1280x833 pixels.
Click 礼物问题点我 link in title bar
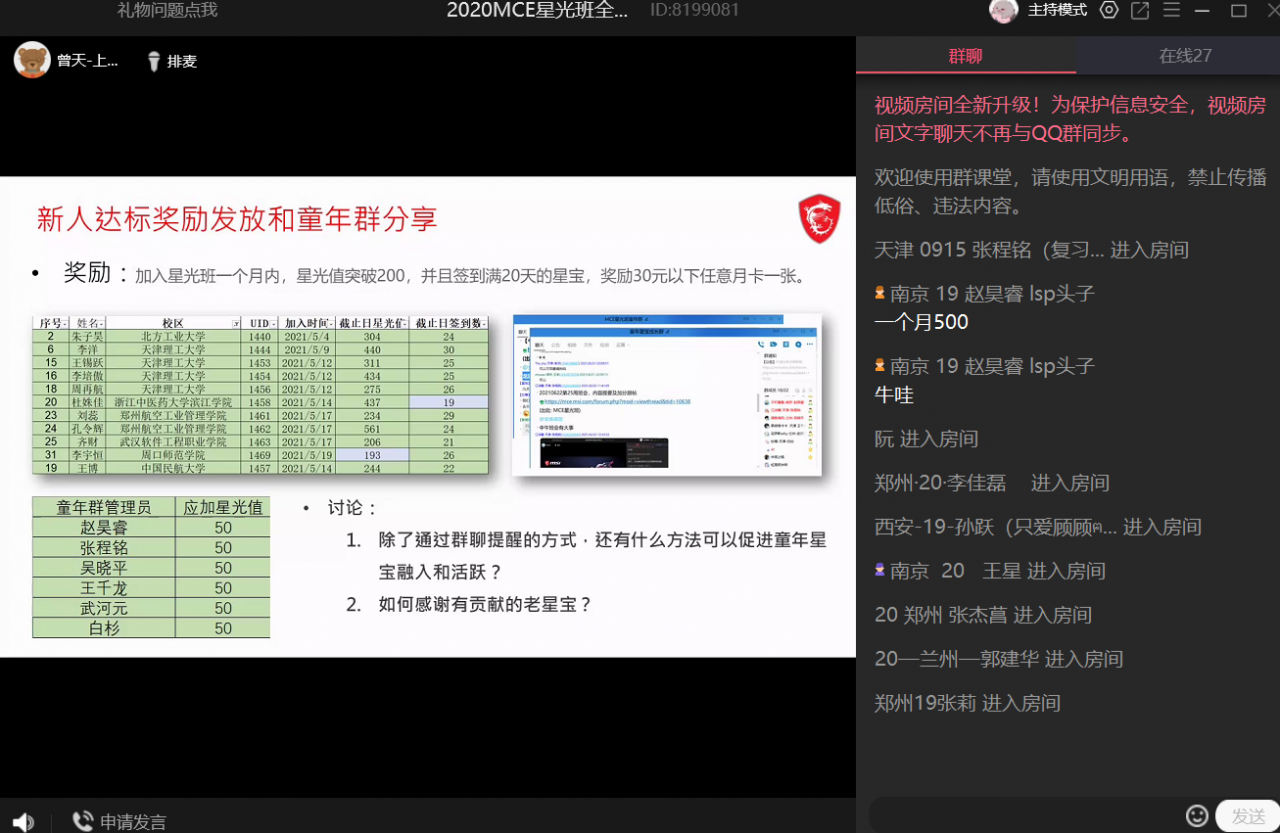click(x=167, y=10)
